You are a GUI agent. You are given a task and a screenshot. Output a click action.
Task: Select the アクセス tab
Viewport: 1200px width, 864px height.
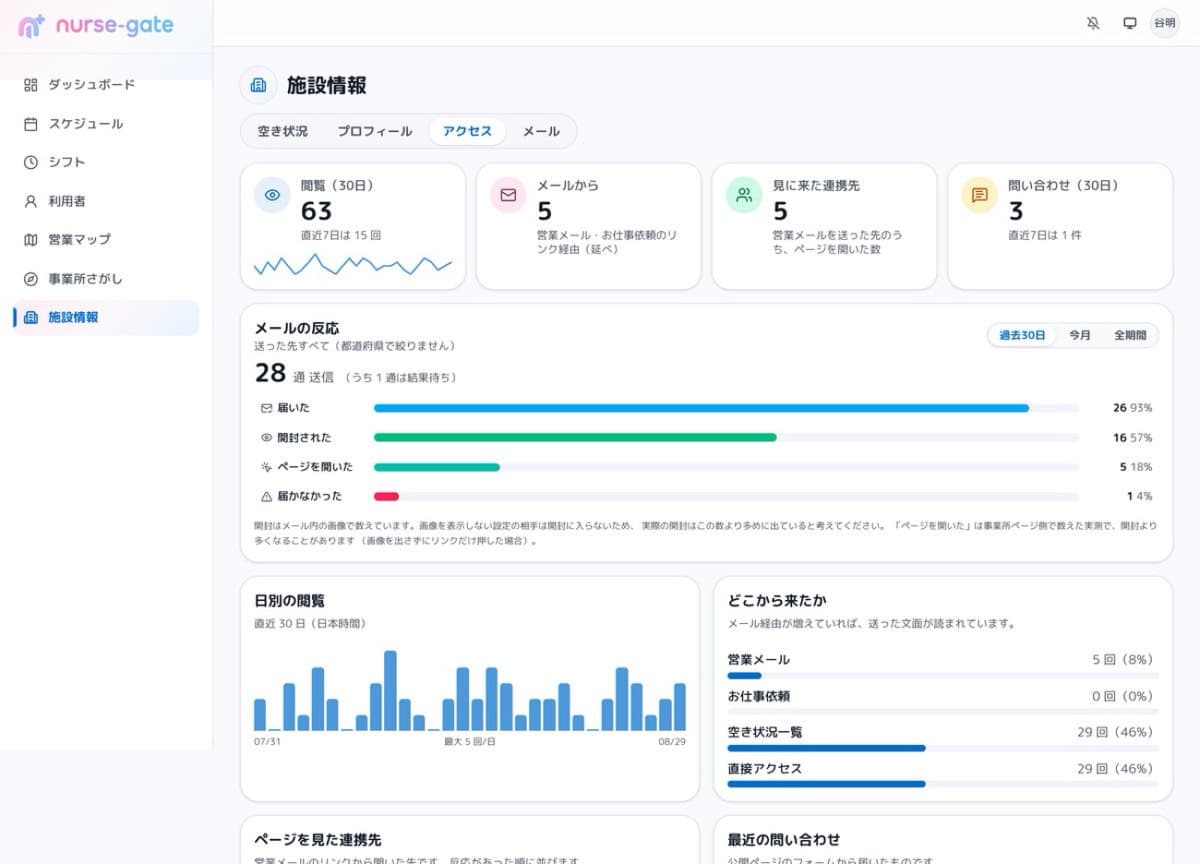pos(467,131)
